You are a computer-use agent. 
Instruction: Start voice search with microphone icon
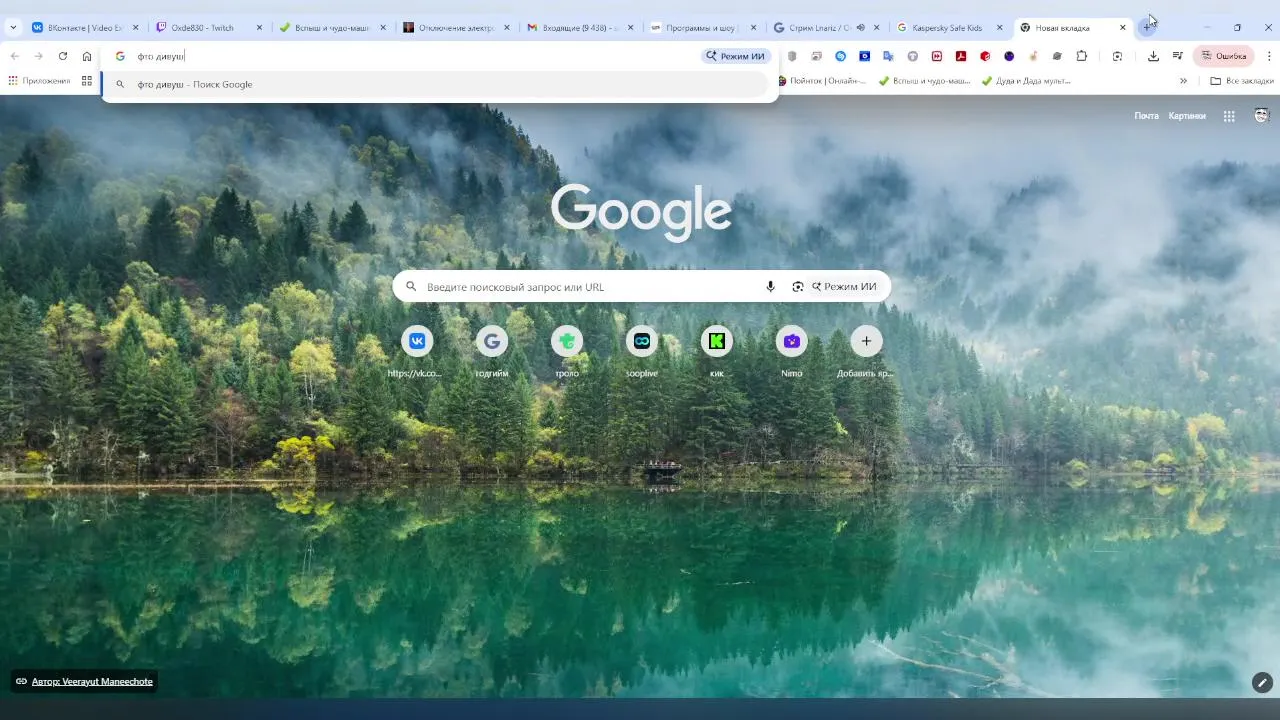(770, 287)
